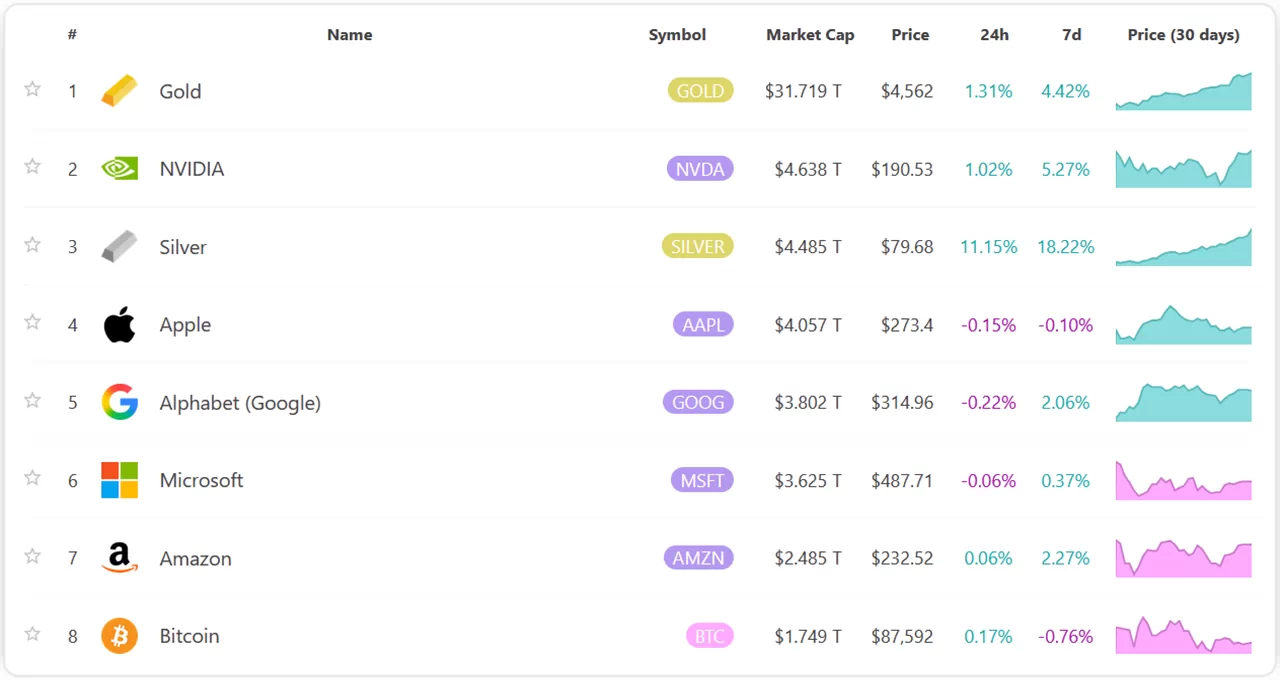Click the Gold bar icon

tap(119, 91)
